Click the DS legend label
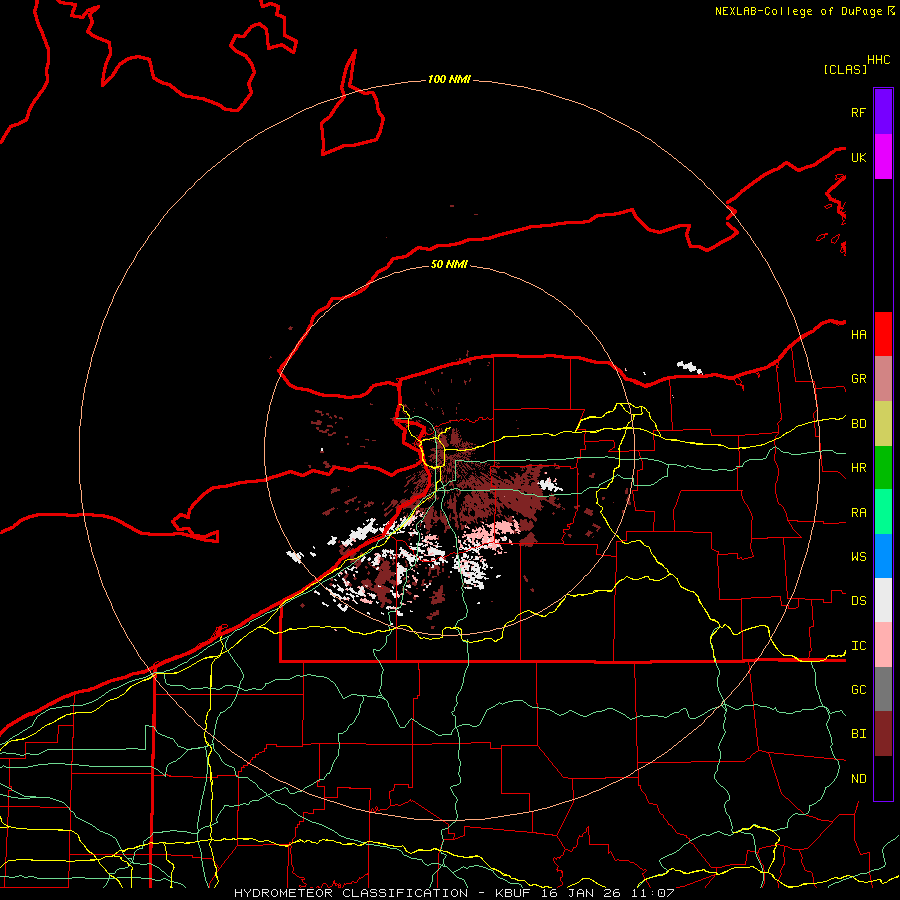 [x=858, y=601]
